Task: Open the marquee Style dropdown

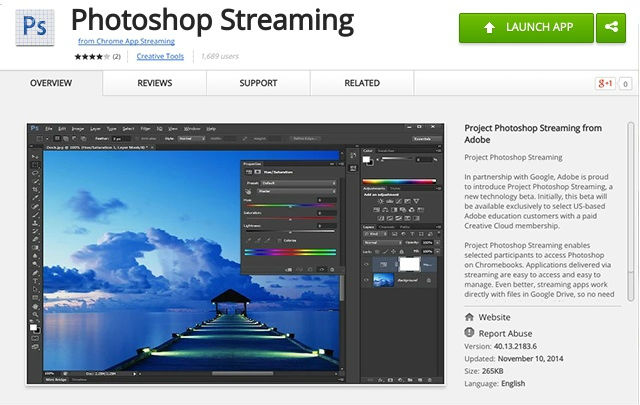Action: (x=191, y=139)
